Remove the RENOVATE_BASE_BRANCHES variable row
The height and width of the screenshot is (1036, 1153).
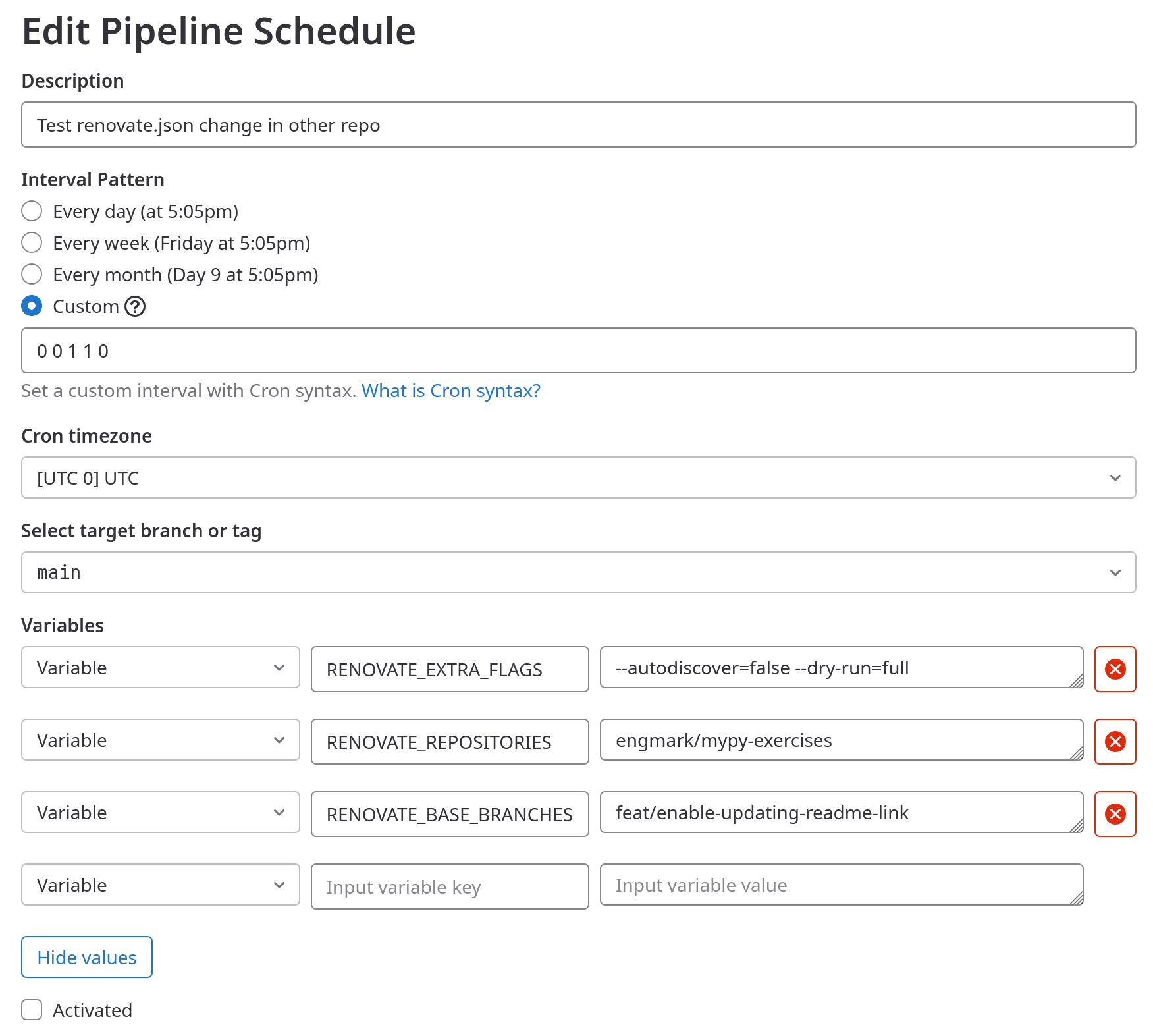pyautogui.click(x=1114, y=814)
